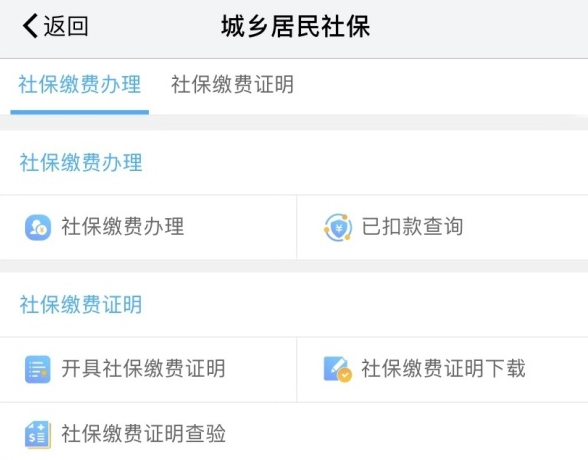This screenshot has width=588, height=460.
Task: Select the 社保缴费办理 tab
Action: tap(80, 84)
